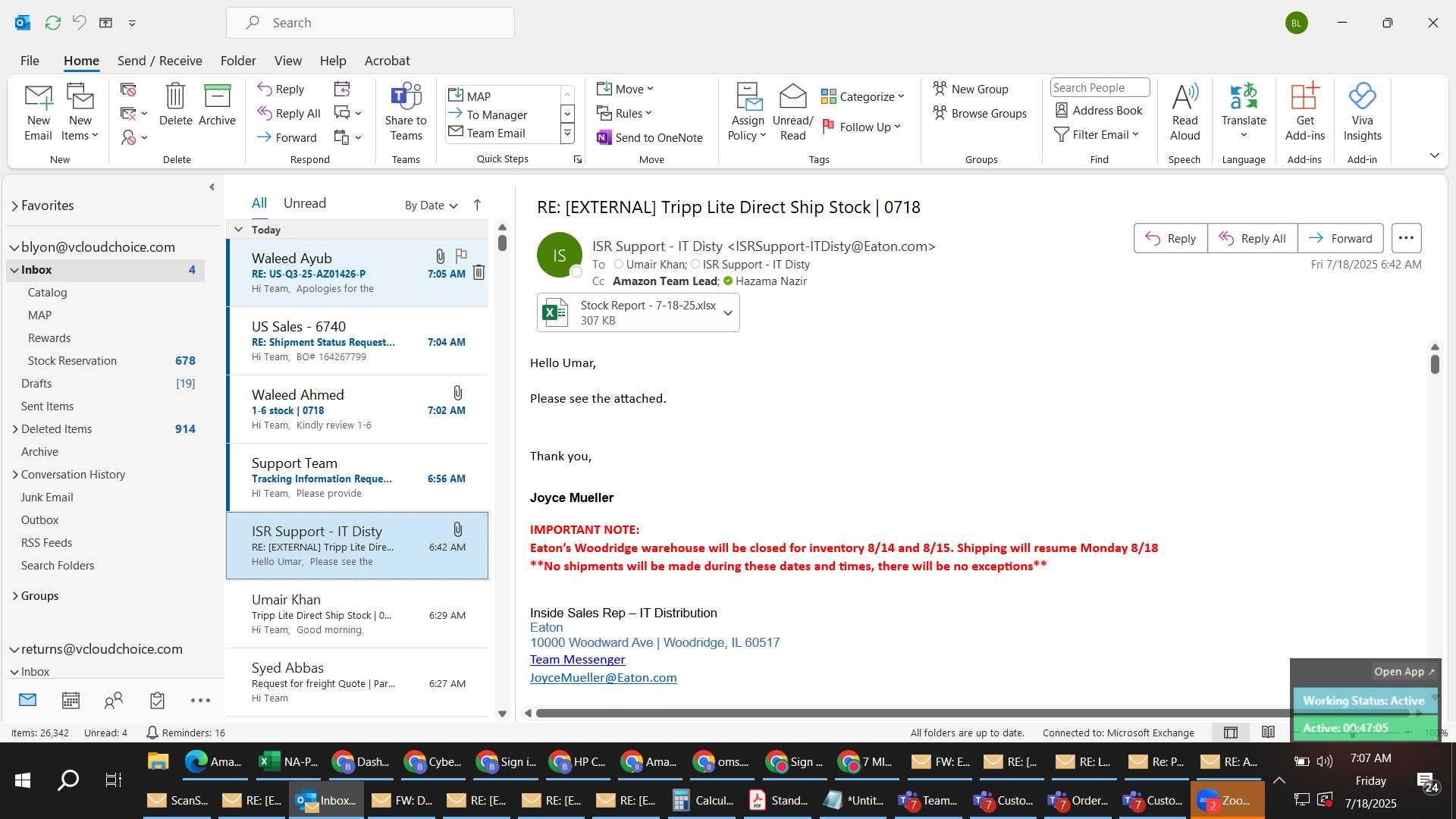
Task: Open more actions ellipsis in reading pane
Action: point(1406,238)
